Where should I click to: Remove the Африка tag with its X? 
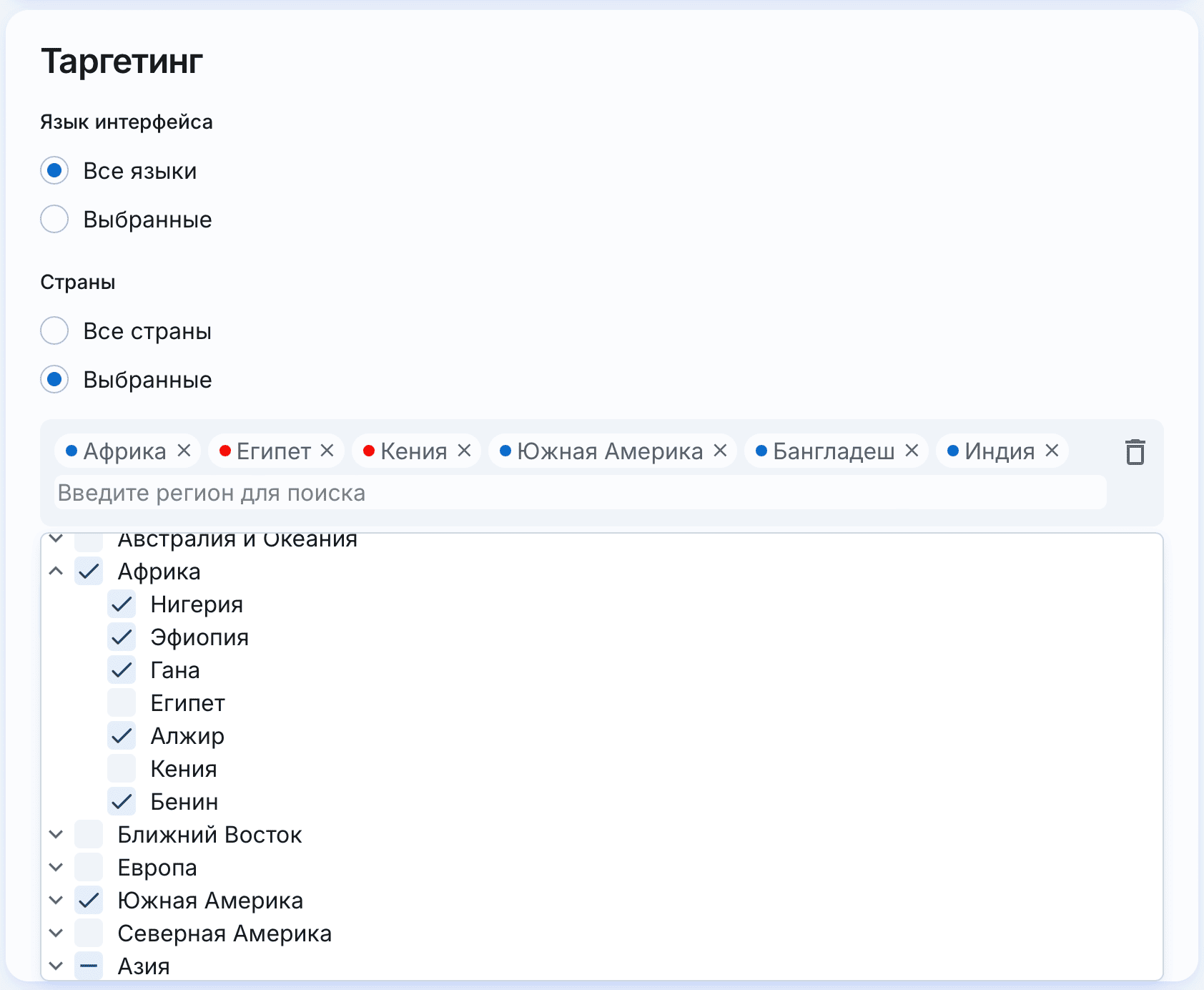pos(184,451)
